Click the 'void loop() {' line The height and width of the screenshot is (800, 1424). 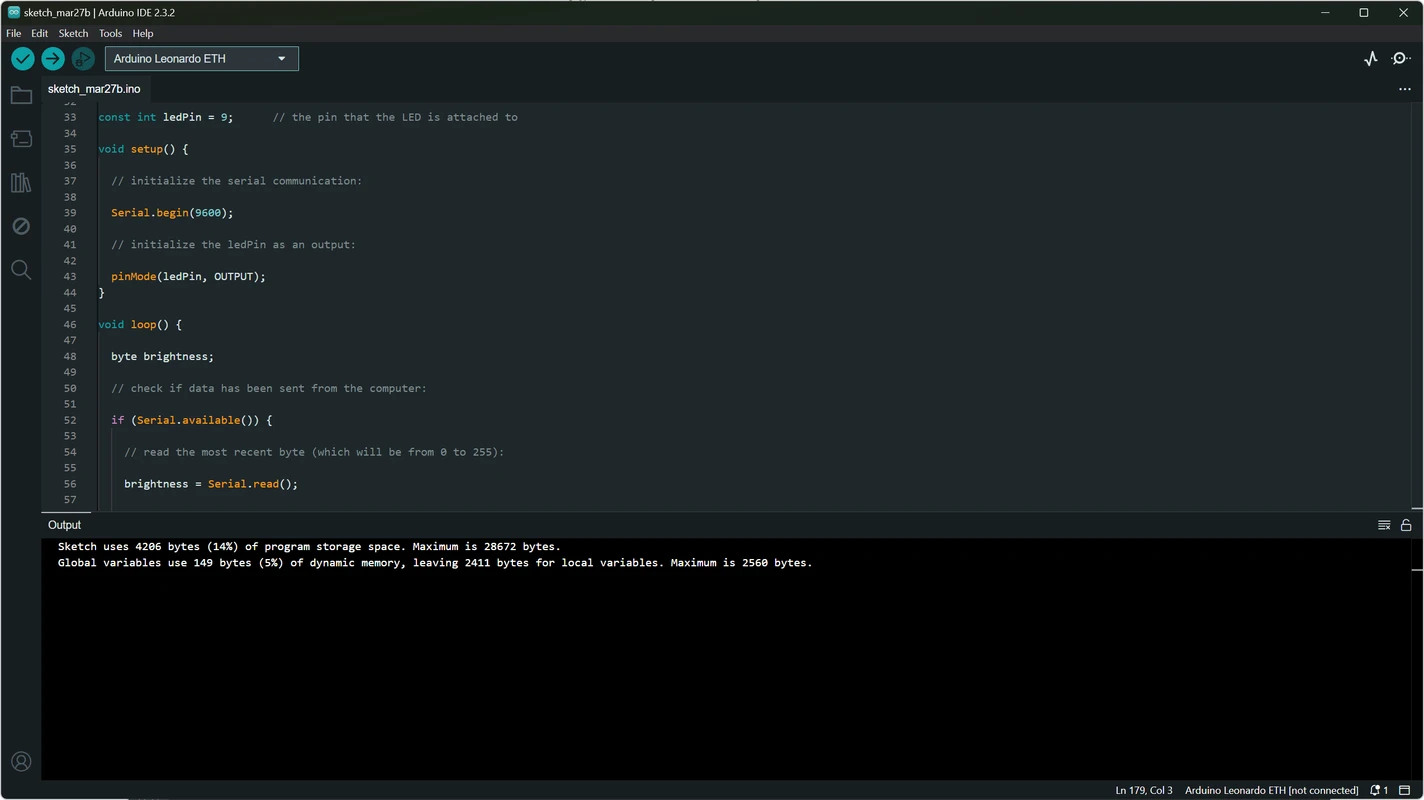coord(140,325)
